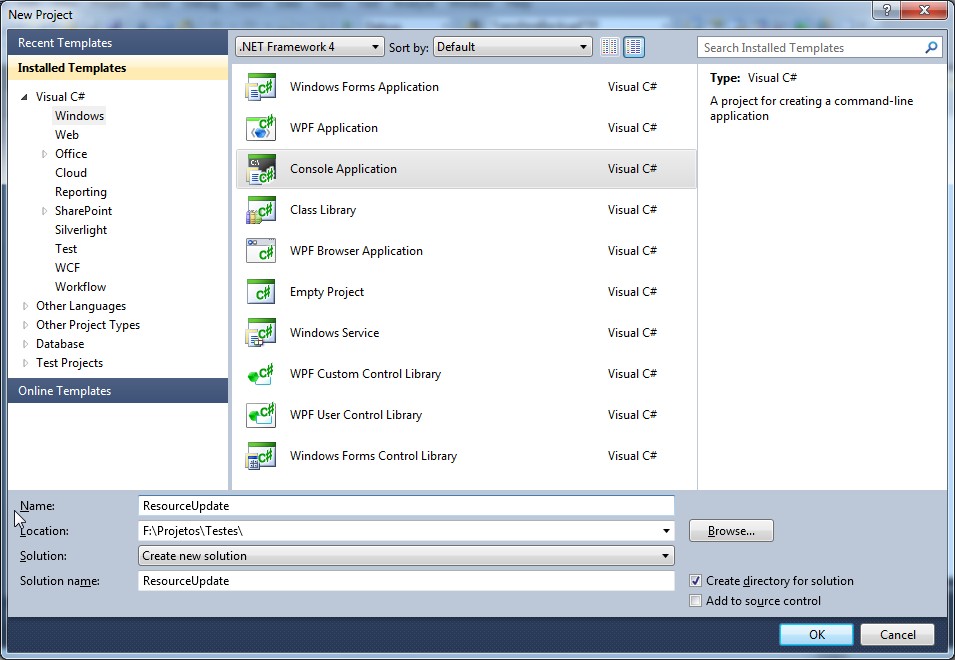Toggle Create directory for solution checkbox
This screenshot has width=955, height=660.
(696, 581)
